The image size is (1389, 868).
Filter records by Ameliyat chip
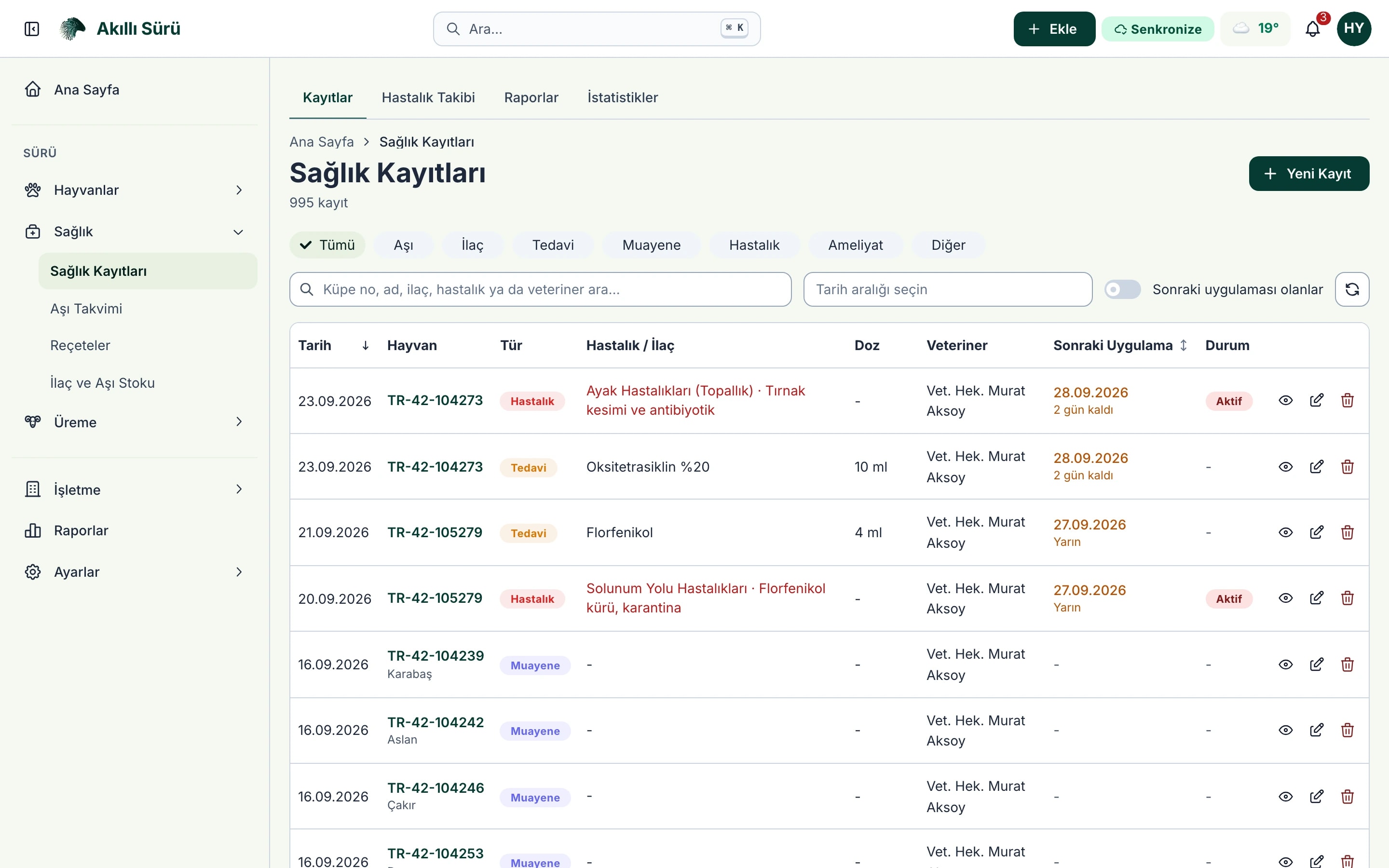pyautogui.click(x=855, y=245)
